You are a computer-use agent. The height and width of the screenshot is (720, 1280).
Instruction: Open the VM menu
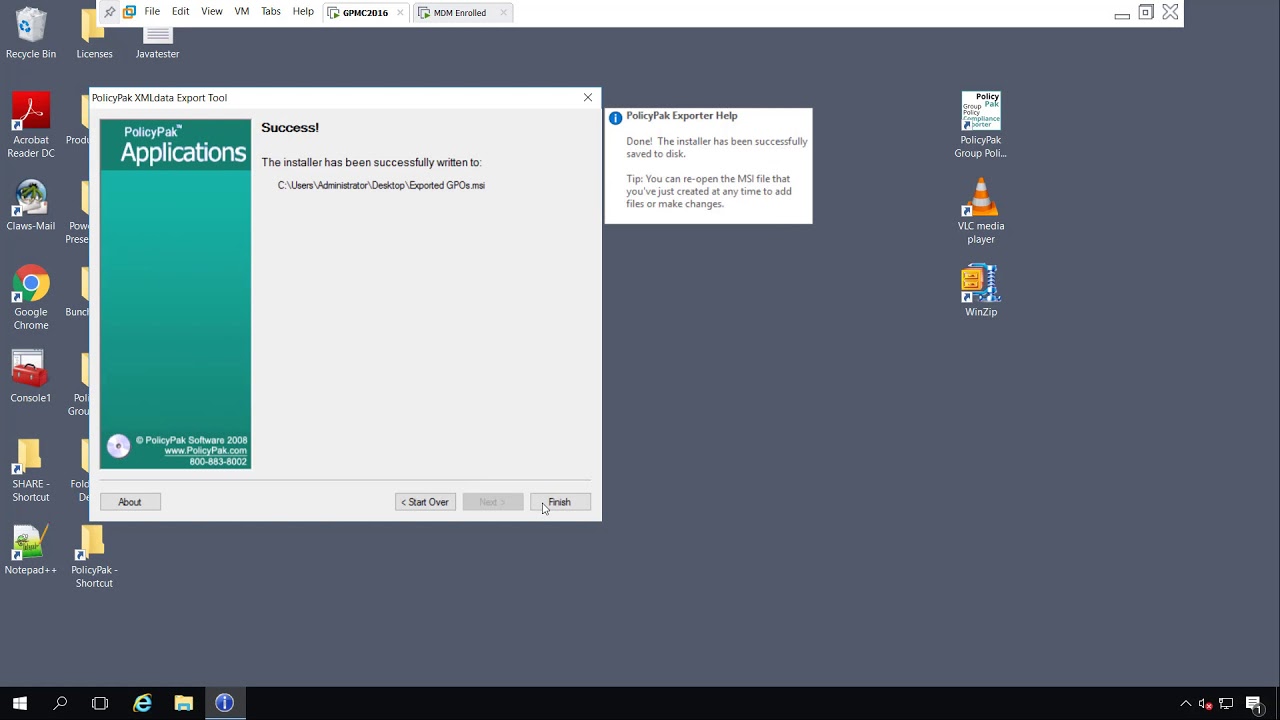242,12
